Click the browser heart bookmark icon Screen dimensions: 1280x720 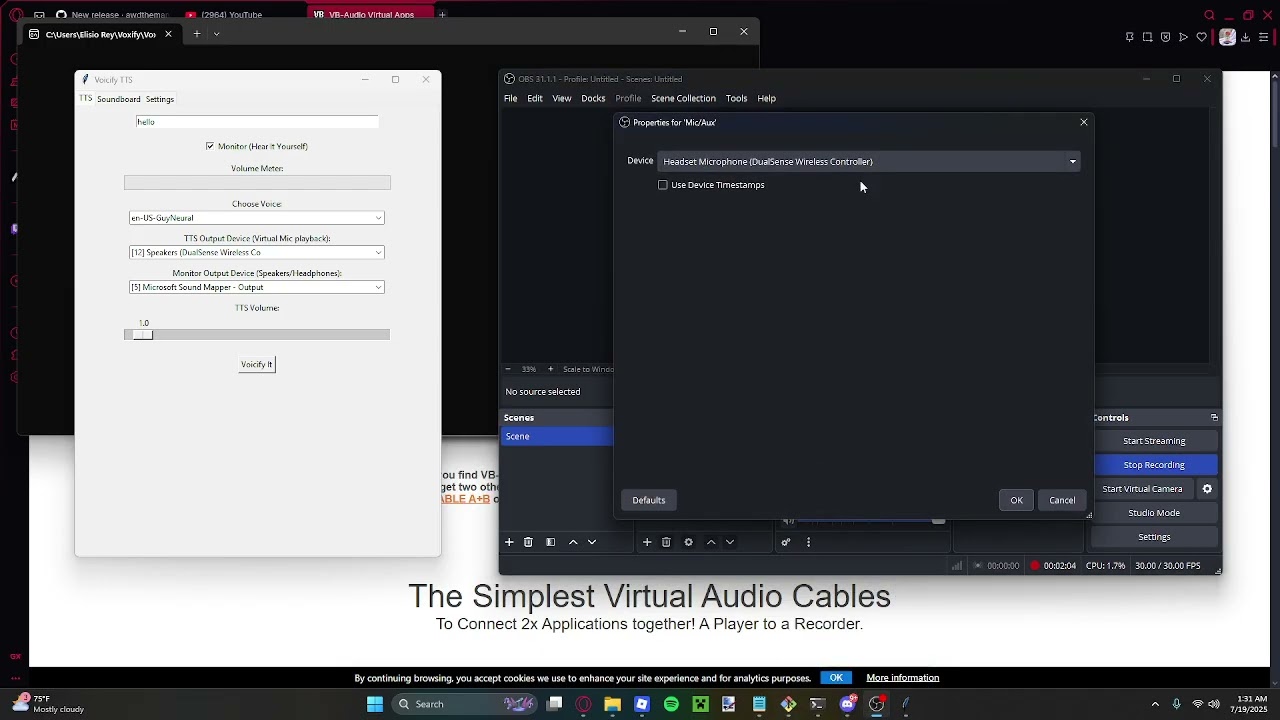coord(1202,37)
